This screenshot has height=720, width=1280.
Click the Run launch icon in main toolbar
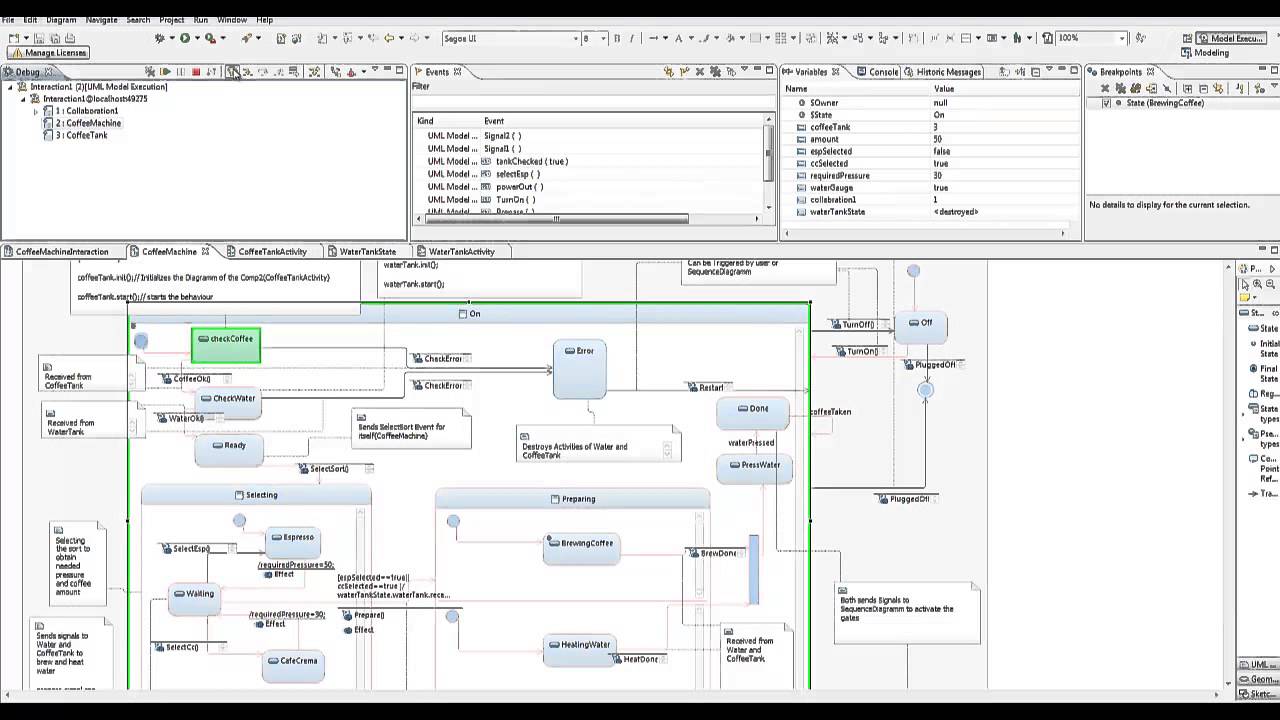point(184,38)
